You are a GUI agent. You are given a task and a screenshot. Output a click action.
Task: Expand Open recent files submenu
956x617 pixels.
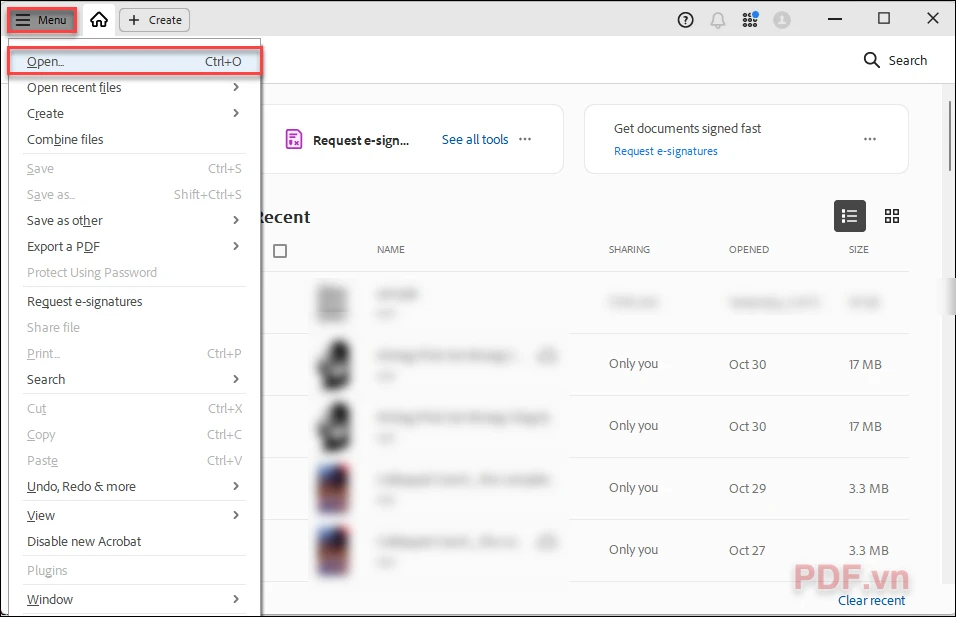click(134, 88)
